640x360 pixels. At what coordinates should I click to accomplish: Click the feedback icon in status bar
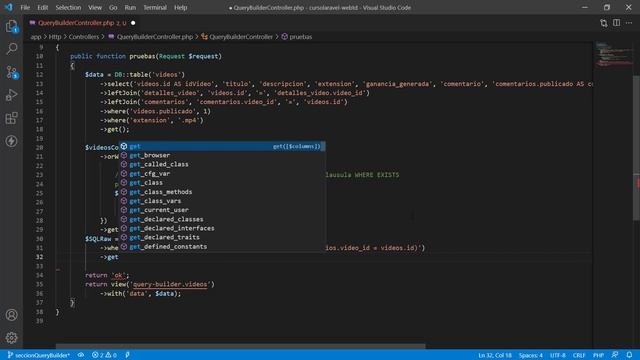[x=615, y=355]
